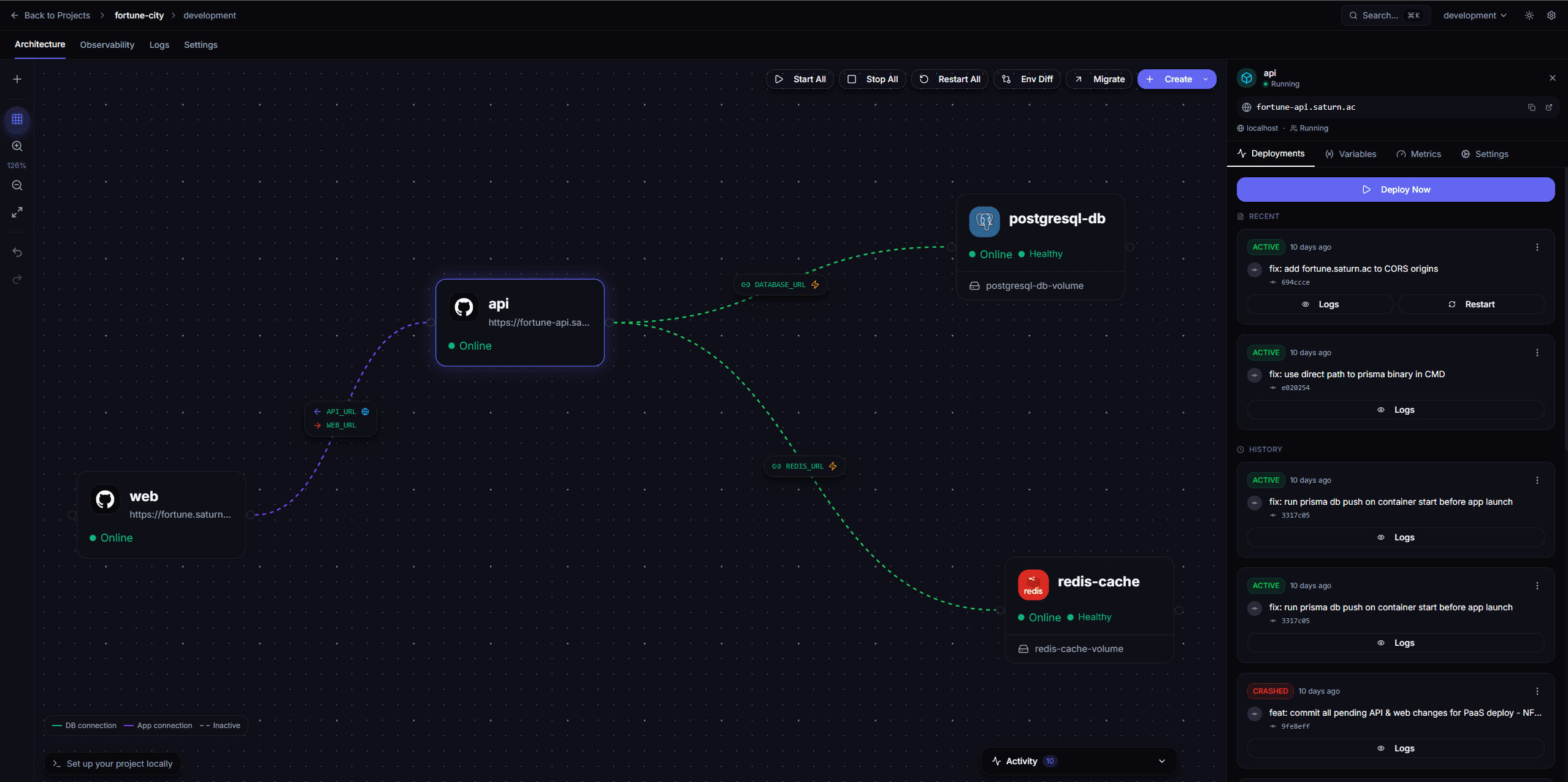Open the settings gear in top bar
The width and height of the screenshot is (1568, 782).
[1551, 15]
